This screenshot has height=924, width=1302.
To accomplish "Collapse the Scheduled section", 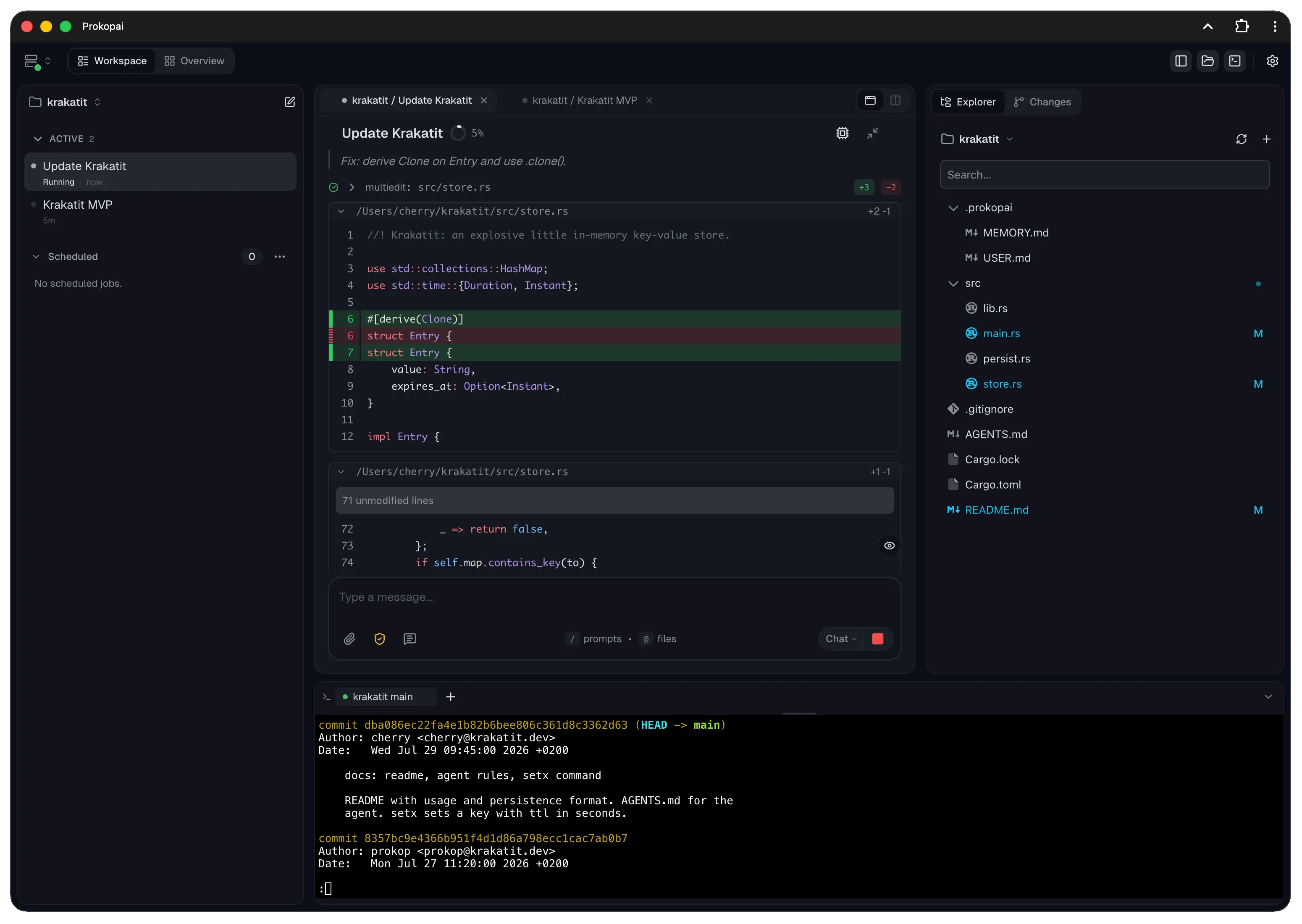I will tap(36, 257).
